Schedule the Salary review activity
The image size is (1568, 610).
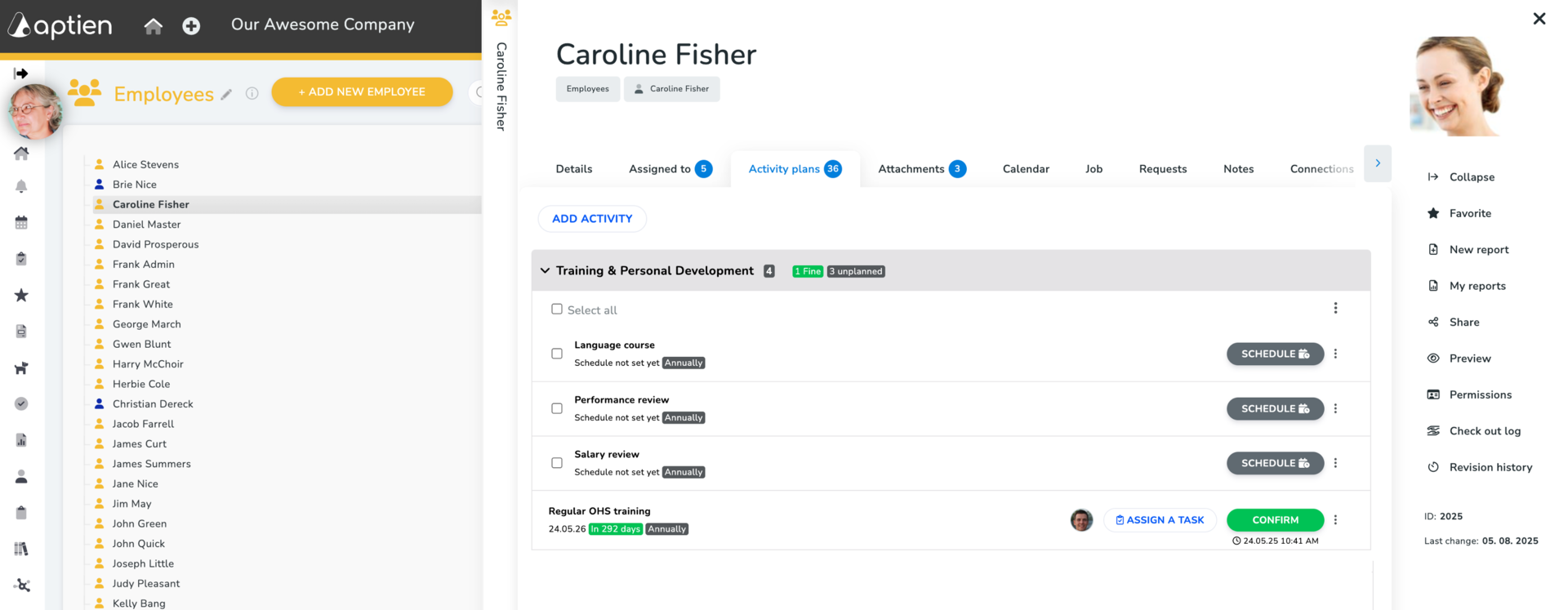click(1275, 463)
